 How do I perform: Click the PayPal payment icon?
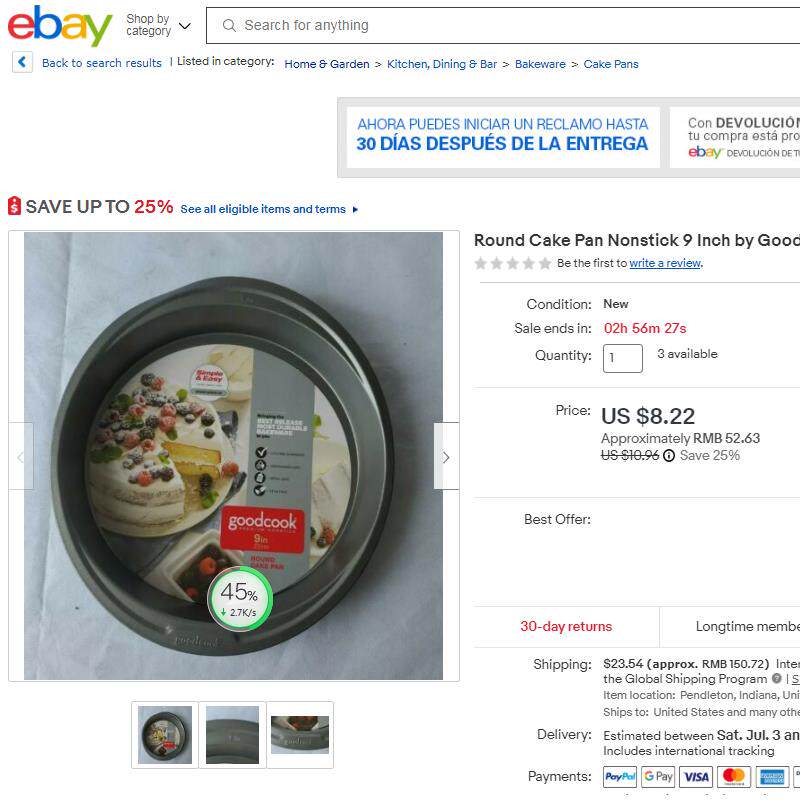click(x=619, y=777)
